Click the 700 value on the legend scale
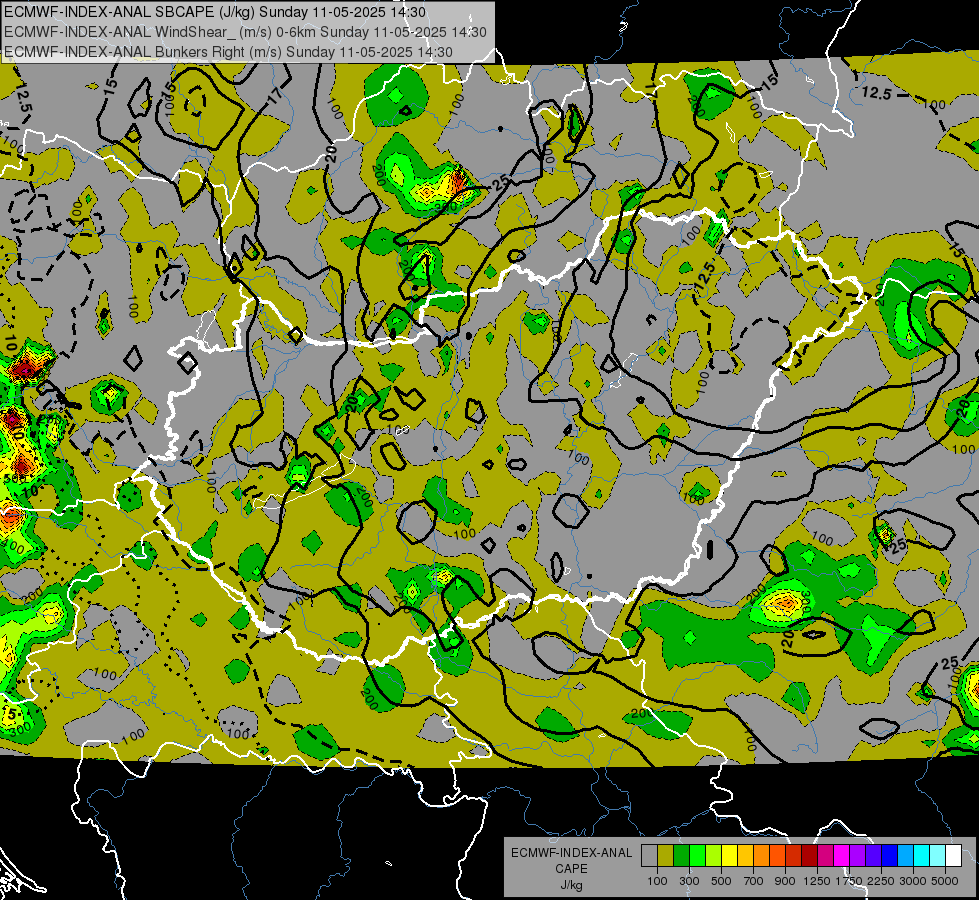Viewport: 979px width, 900px height. 754,881
